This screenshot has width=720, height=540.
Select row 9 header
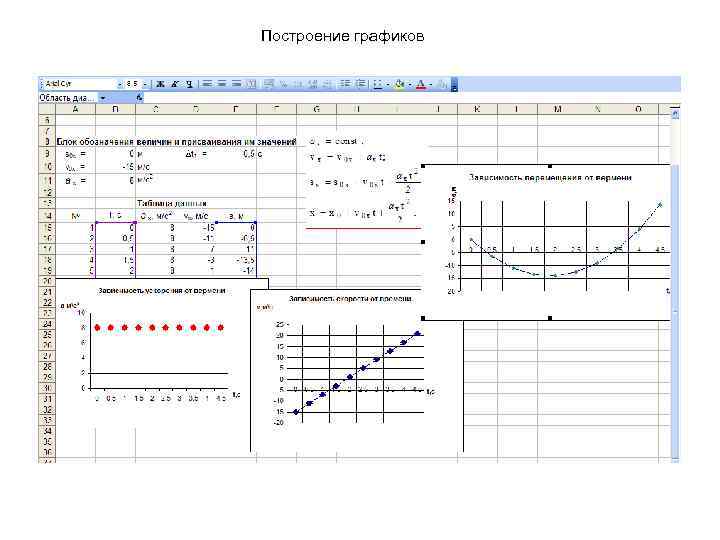[47, 154]
